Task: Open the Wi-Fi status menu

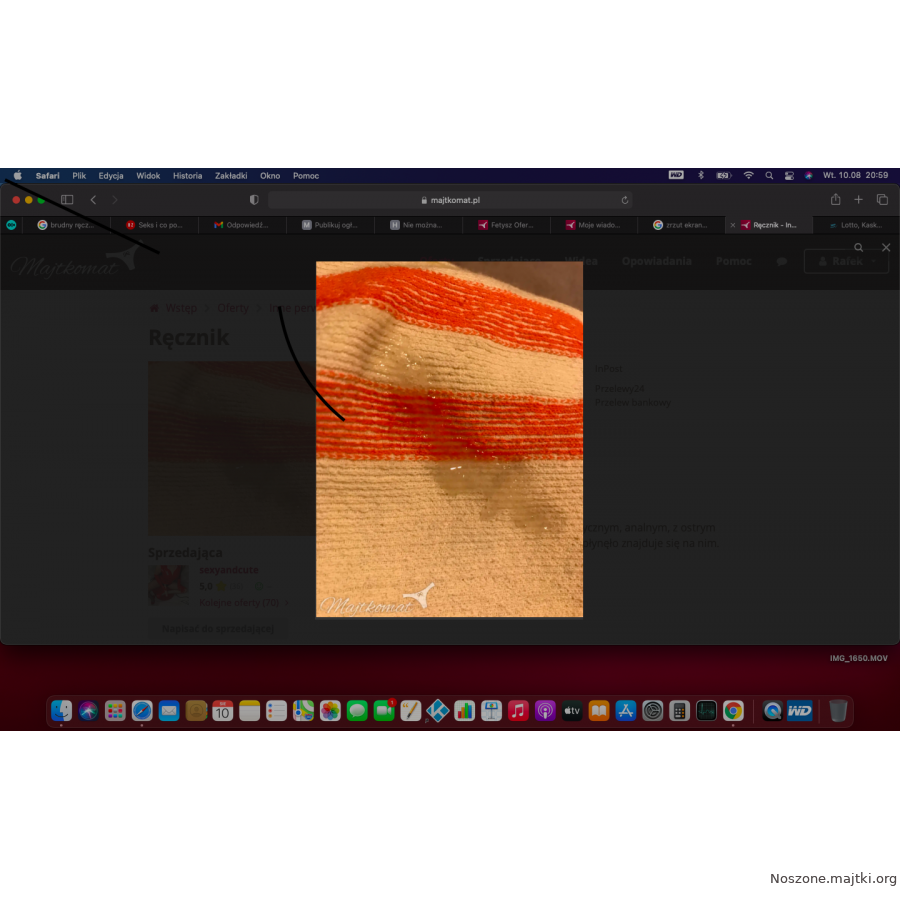Action: (x=748, y=175)
